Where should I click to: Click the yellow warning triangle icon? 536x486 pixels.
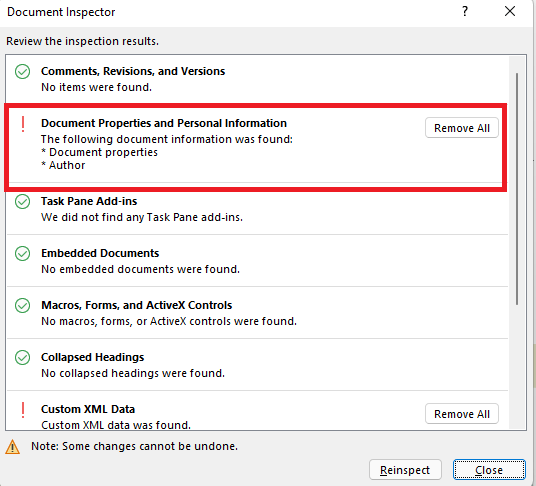pyautogui.click(x=13, y=446)
